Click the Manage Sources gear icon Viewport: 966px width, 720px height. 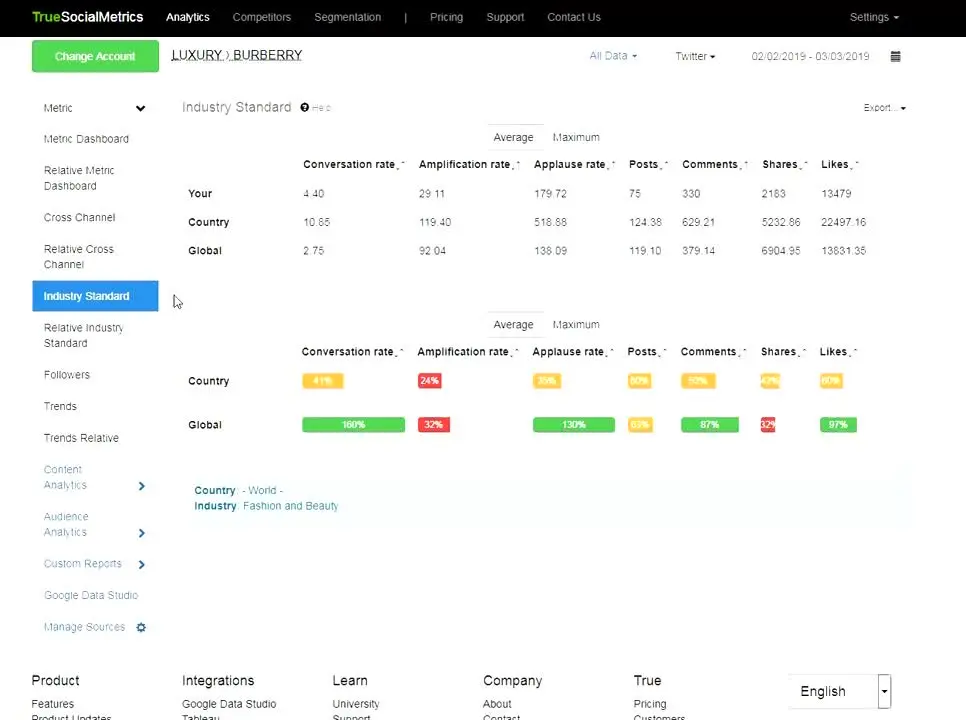tap(141, 627)
